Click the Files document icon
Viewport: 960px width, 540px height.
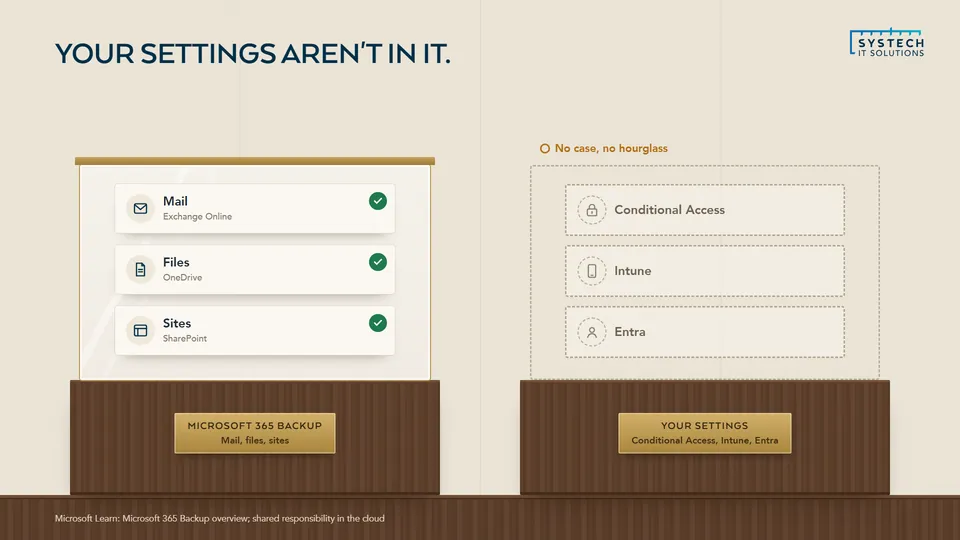(x=140, y=269)
